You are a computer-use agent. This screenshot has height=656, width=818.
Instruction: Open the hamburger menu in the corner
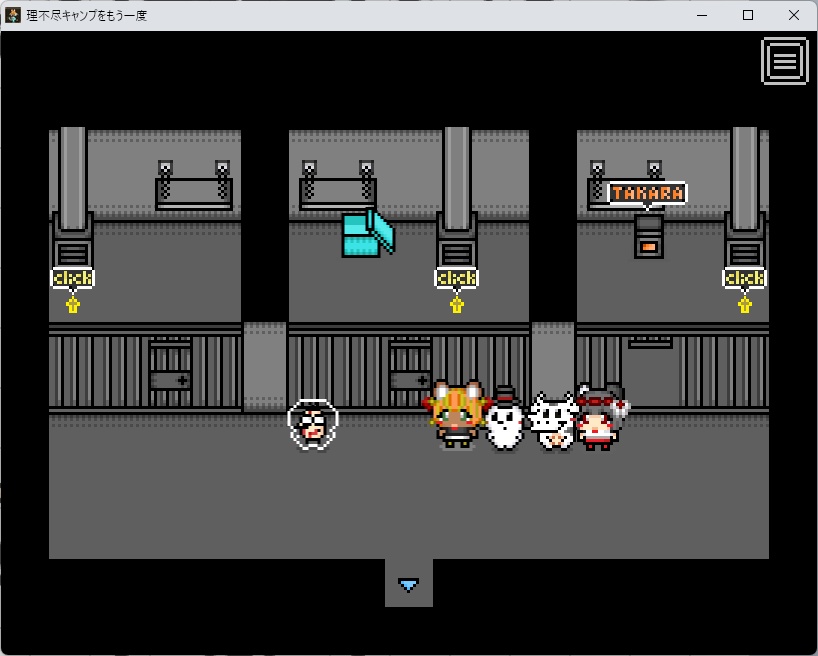(x=785, y=61)
